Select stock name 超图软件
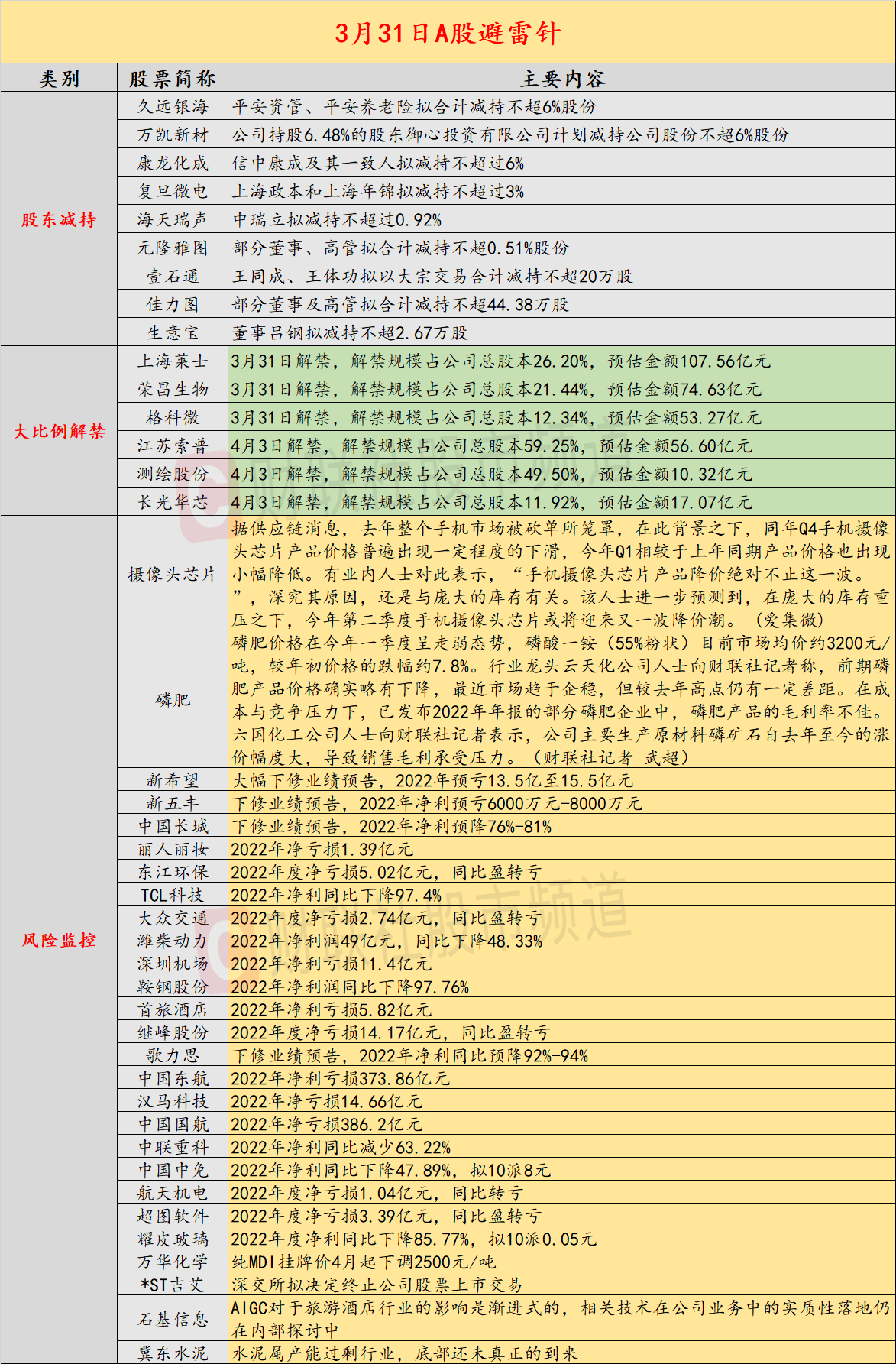The width and height of the screenshot is (896, 1364). point(173,1217)
